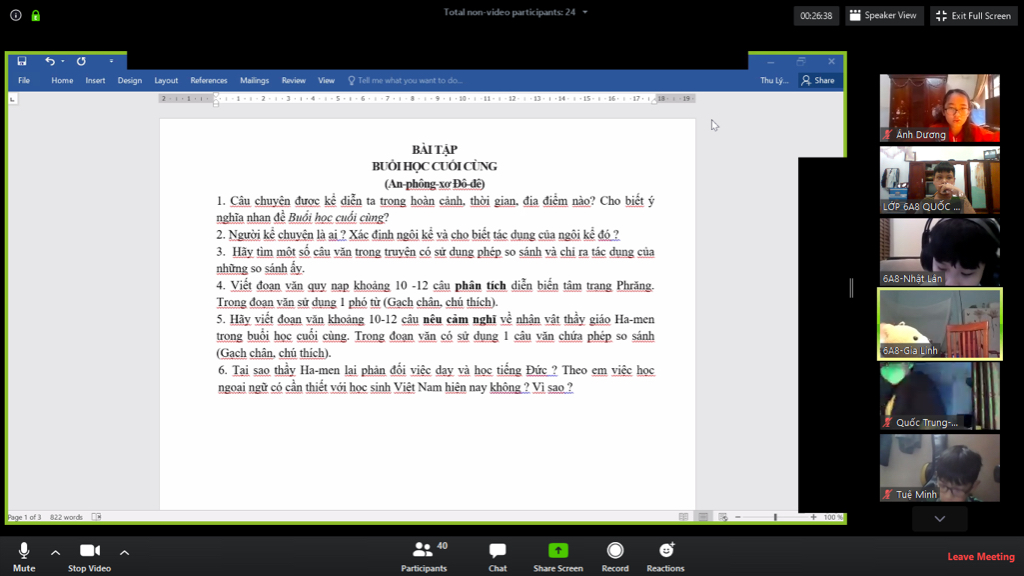This screenshot has width=1024, height=576.
Task: Switch to the Home ribbon tab
Action: [x=62, y=81]
